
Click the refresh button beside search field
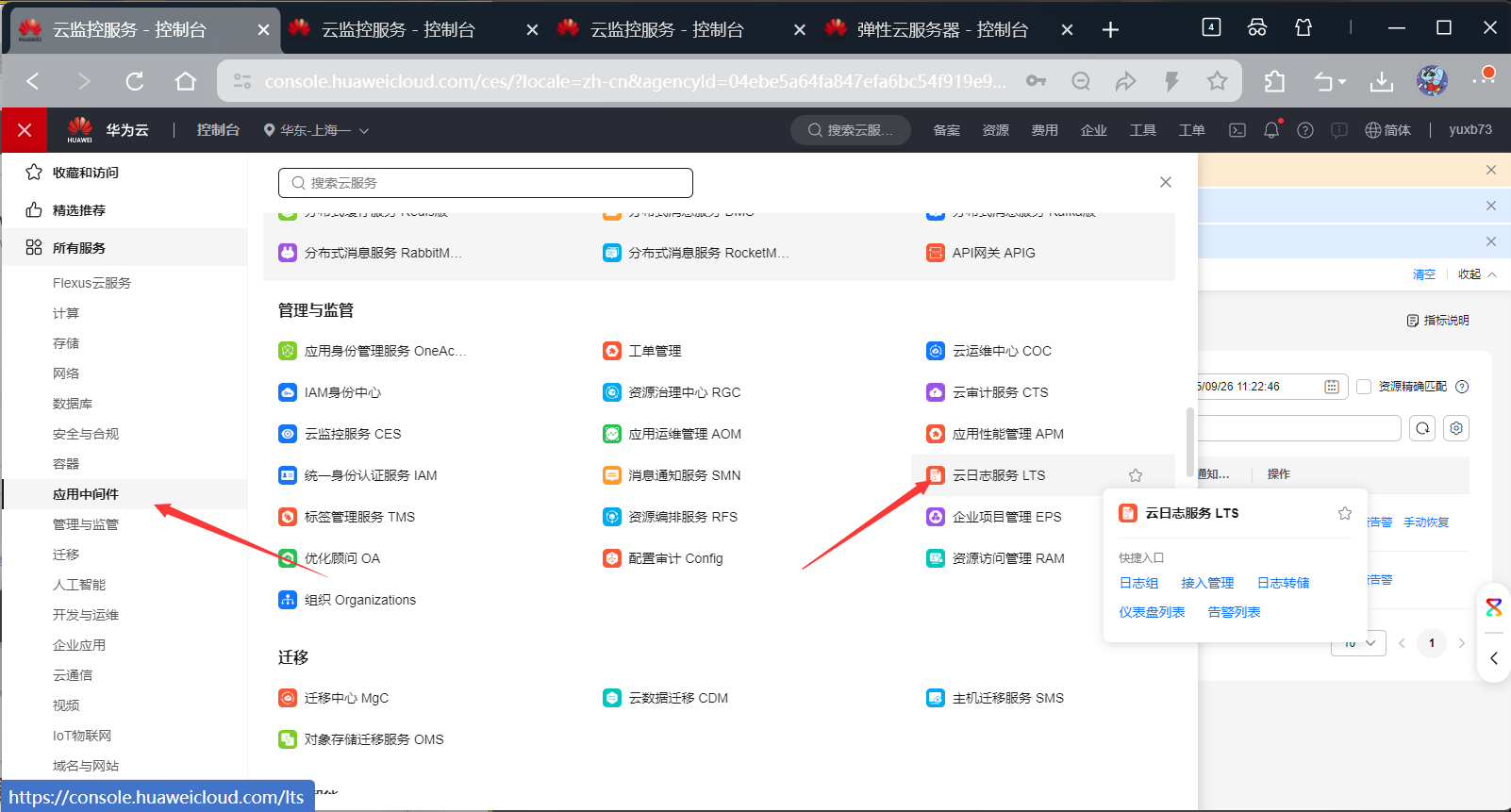point(1422,428)
